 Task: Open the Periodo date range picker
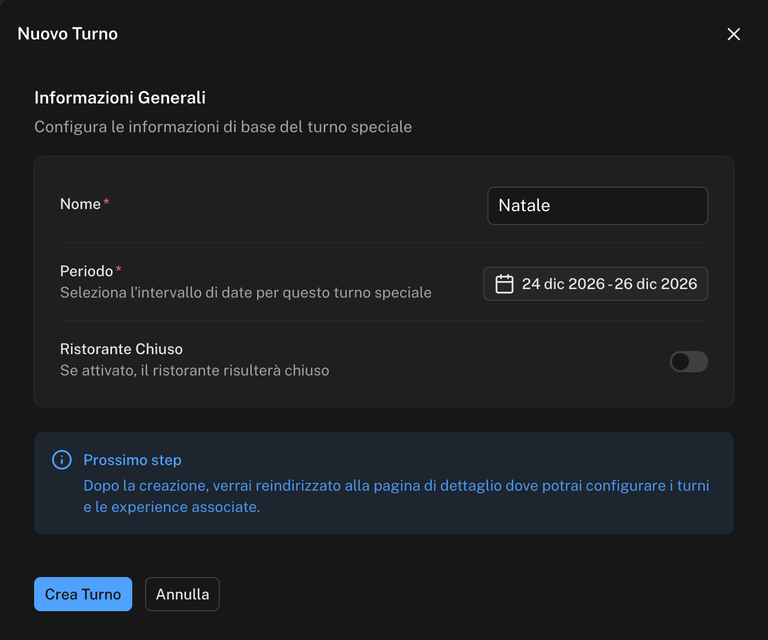[x=596, y=284]
